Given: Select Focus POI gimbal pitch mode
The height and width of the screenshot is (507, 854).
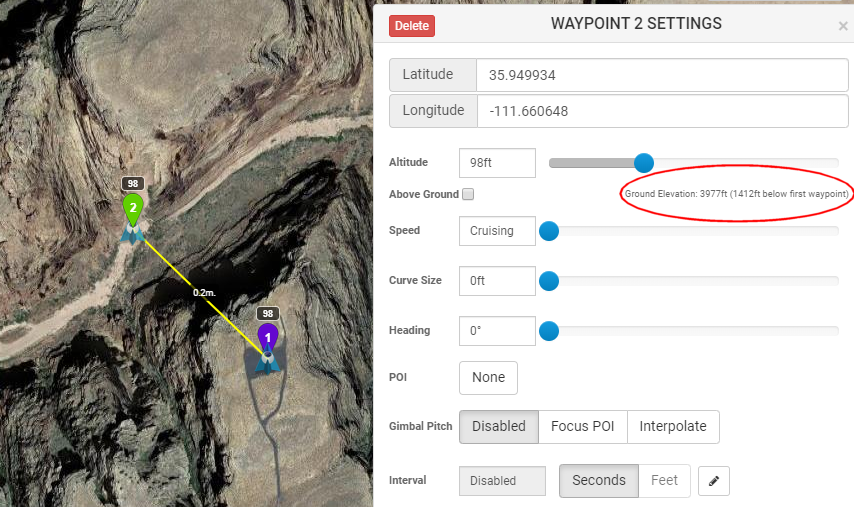Looking at the screenshot, I should click(583, 426).
